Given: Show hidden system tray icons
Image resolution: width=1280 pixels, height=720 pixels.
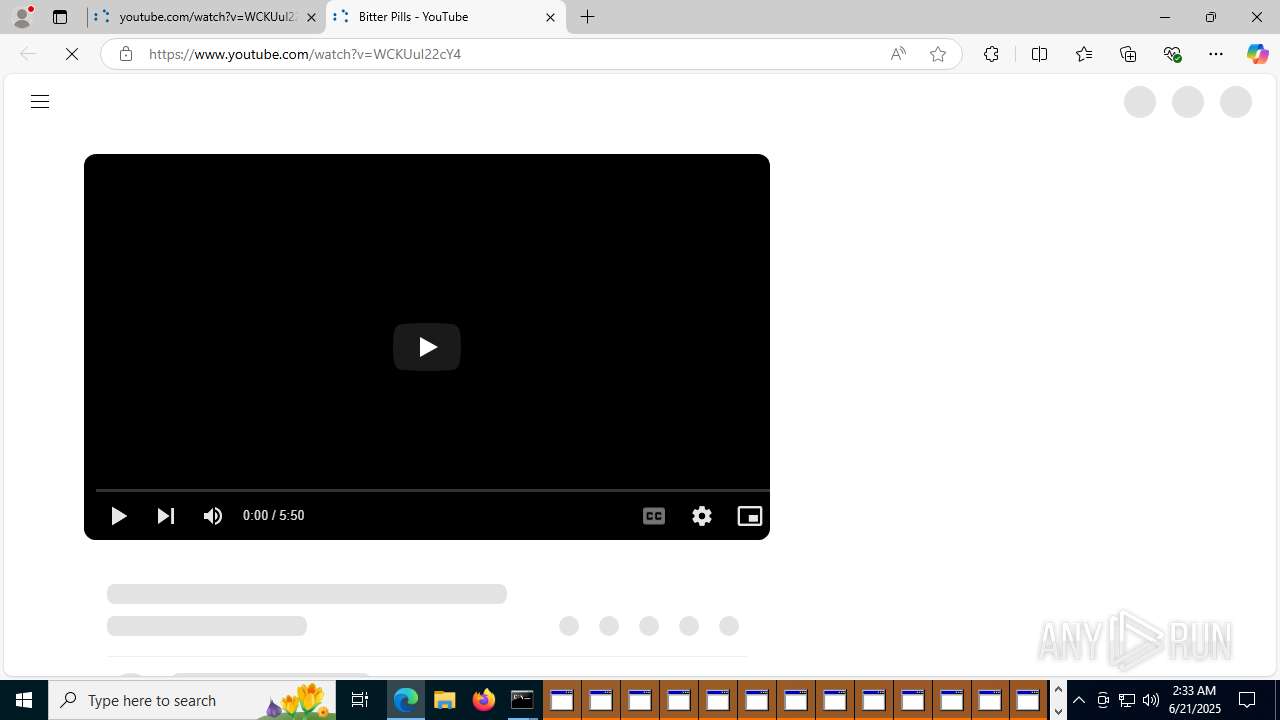Looking at the screenshot, I should coord(1079,700).
